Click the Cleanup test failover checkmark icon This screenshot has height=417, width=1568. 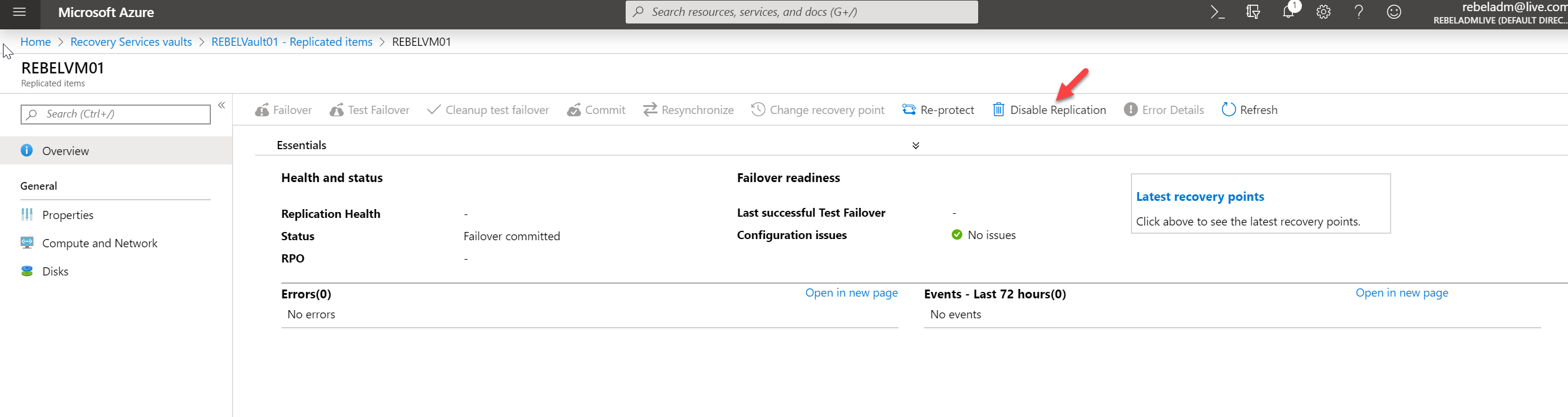click(x=434, y=110)
